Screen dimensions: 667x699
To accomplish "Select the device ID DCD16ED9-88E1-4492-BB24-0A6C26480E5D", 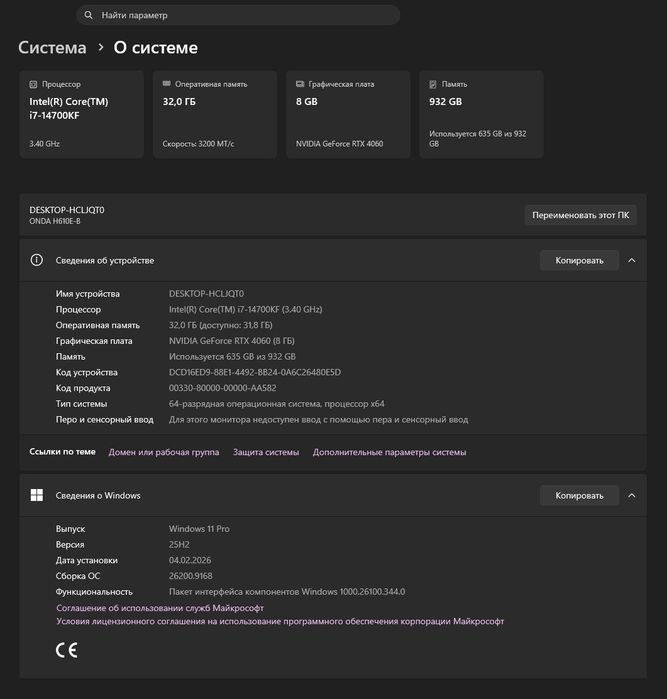I will click(255, 372).
